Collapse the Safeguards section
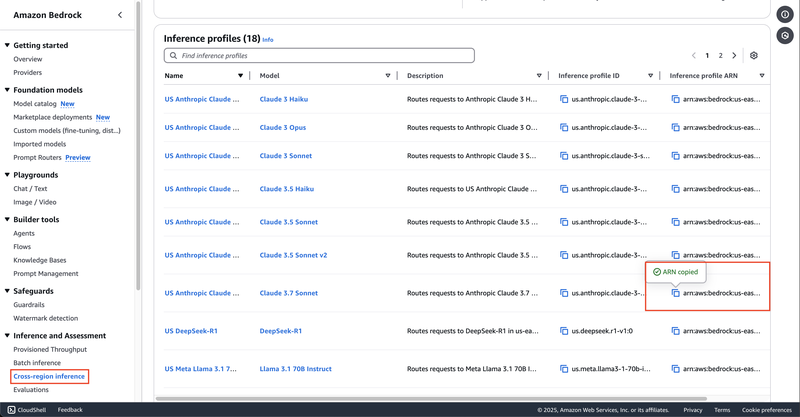The image size is (800, 417). tap(7, 291)
